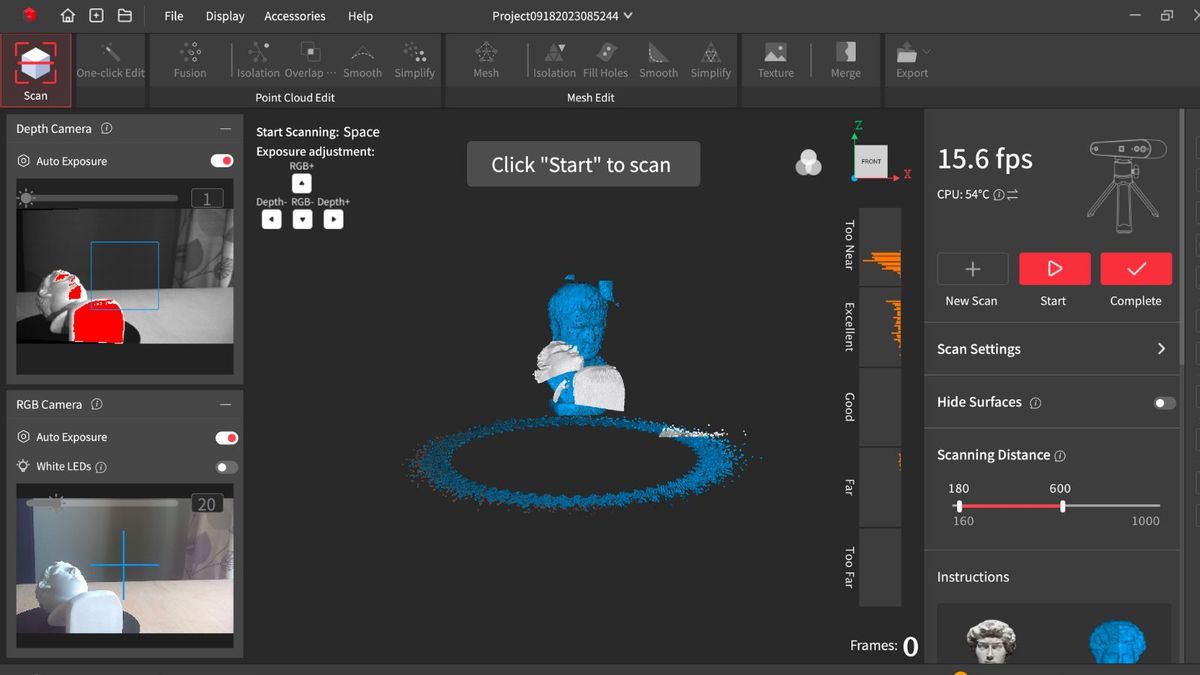
Task: Adjust the Scanning Distance slider handle
Action: [1062, 506]
